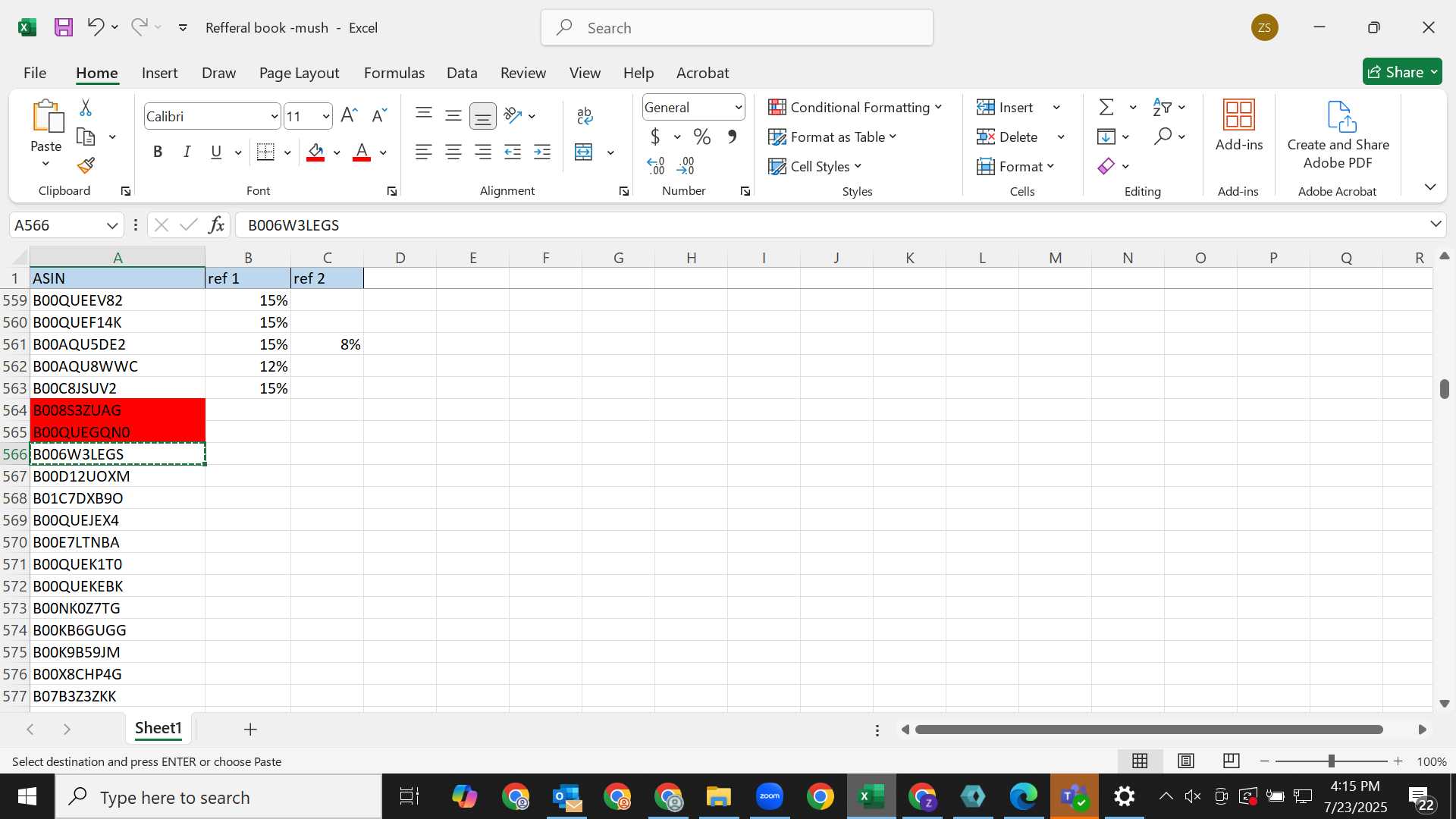Create and Share Adobe PDF
The image size is (1456, 819).
[x=1338, y=136]
